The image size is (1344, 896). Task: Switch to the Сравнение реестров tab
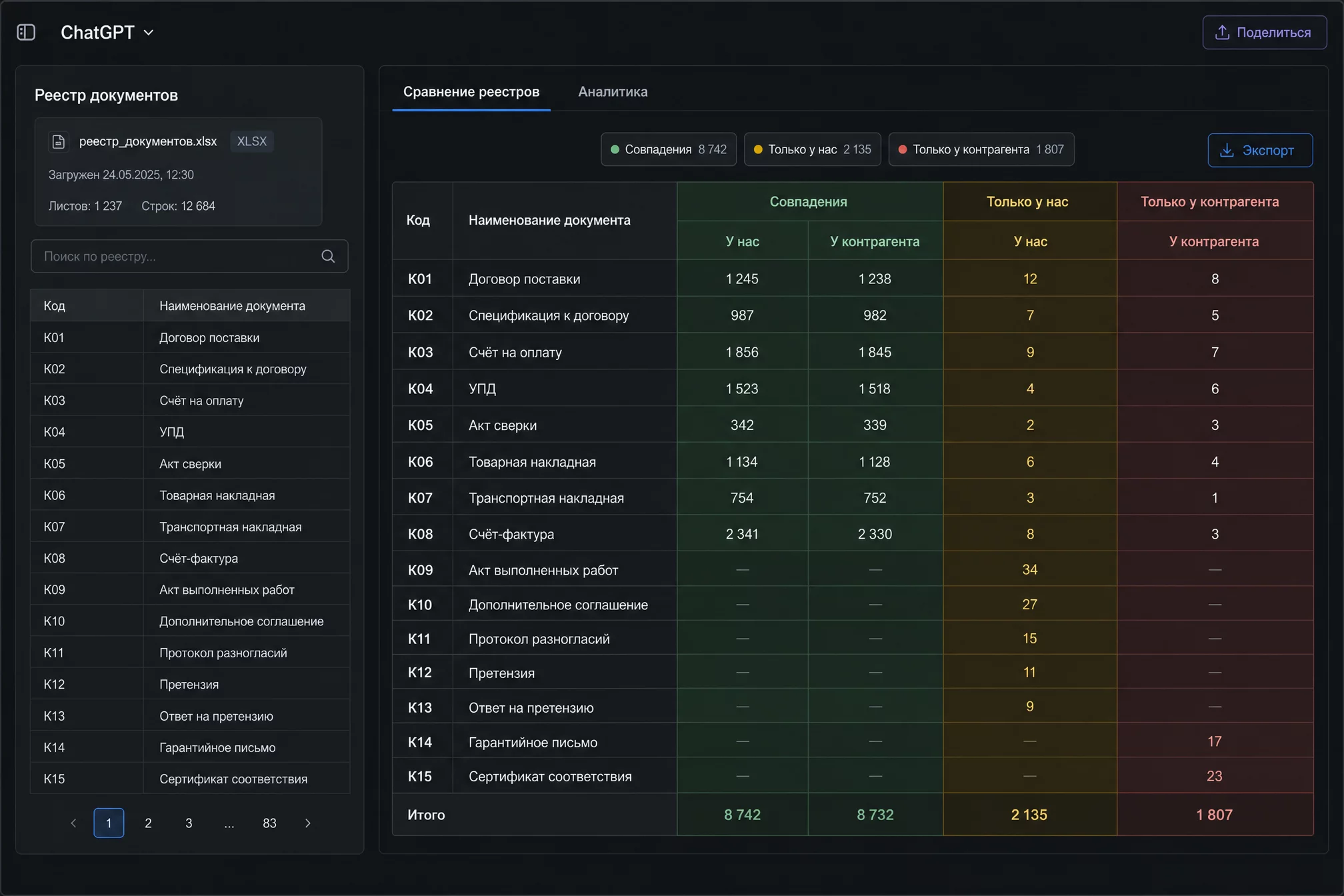[471, 92]
